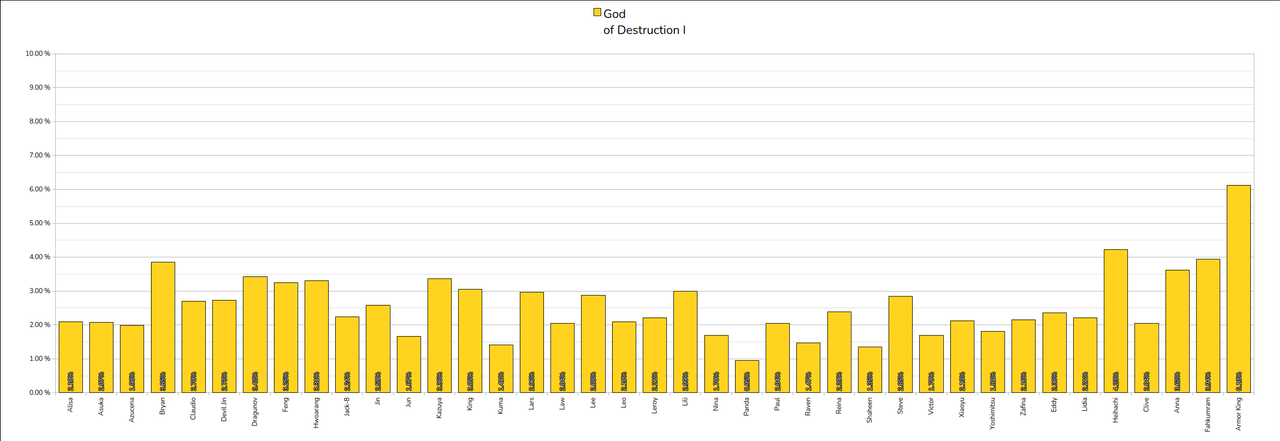Click the Steve bar
This screenshot has width=1280, height=441.
[x=900, y=345]
